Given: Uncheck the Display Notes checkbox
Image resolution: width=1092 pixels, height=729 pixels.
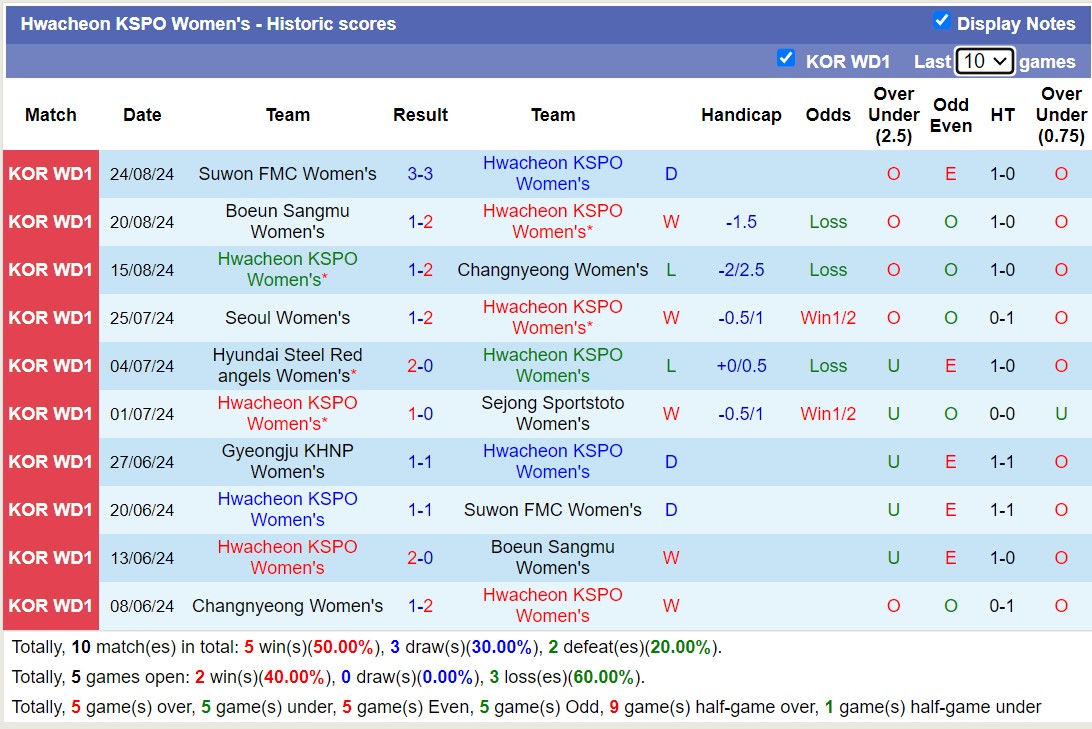Looking at the screenshot, I should pyautogui.click(x=941, y=22).
